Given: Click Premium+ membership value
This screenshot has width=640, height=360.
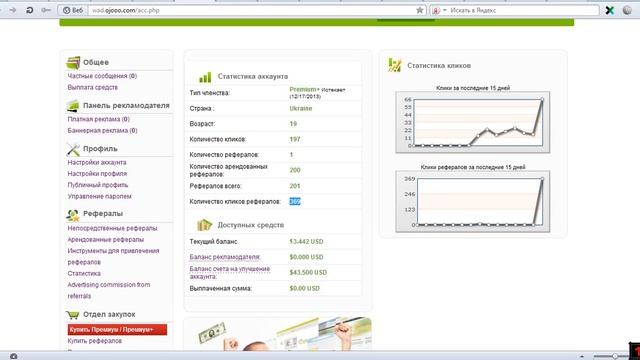Looking at the screenshot, I should click(304, 89).
